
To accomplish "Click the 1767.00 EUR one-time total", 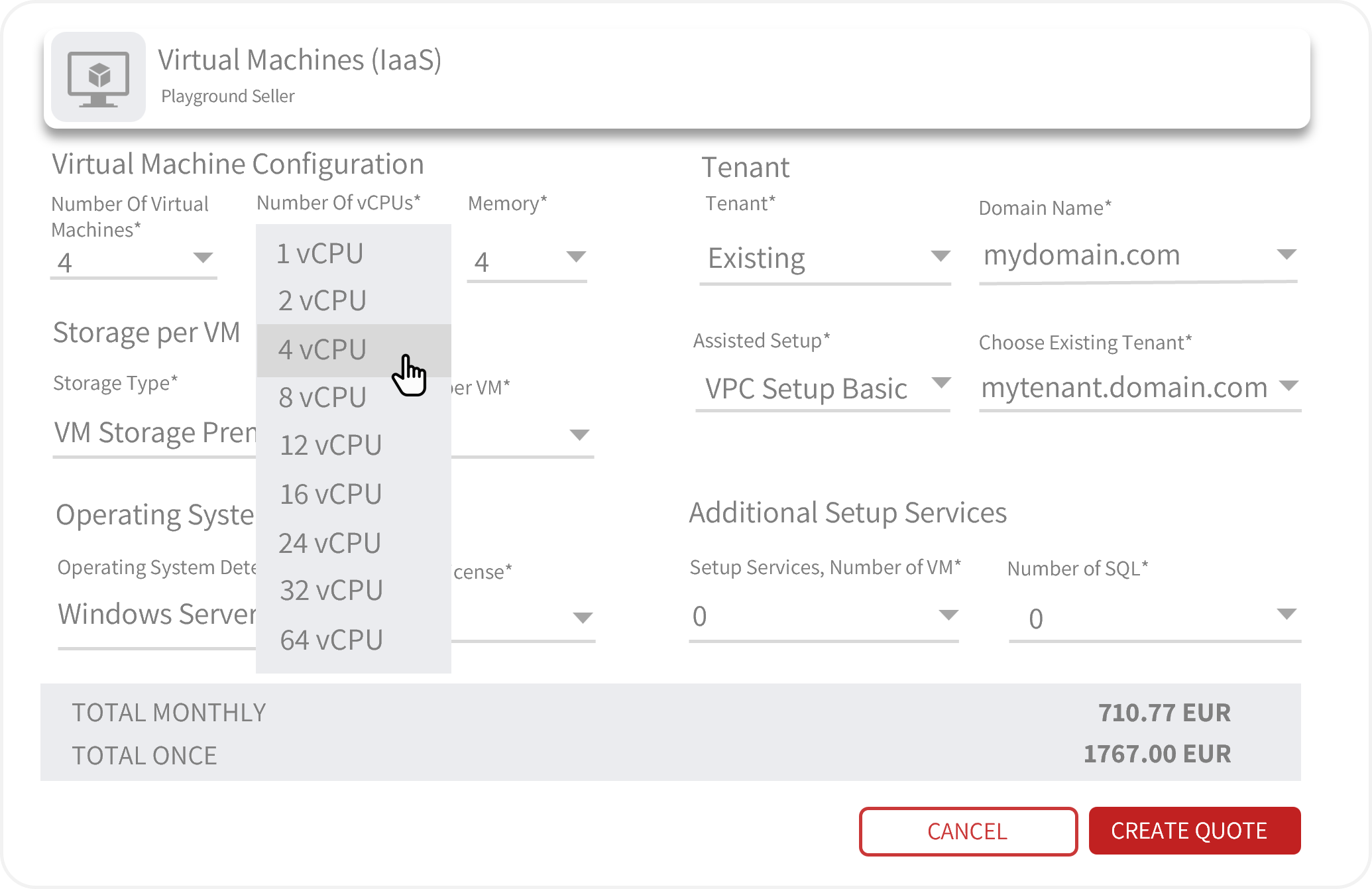I will [x=1157, y=754].
